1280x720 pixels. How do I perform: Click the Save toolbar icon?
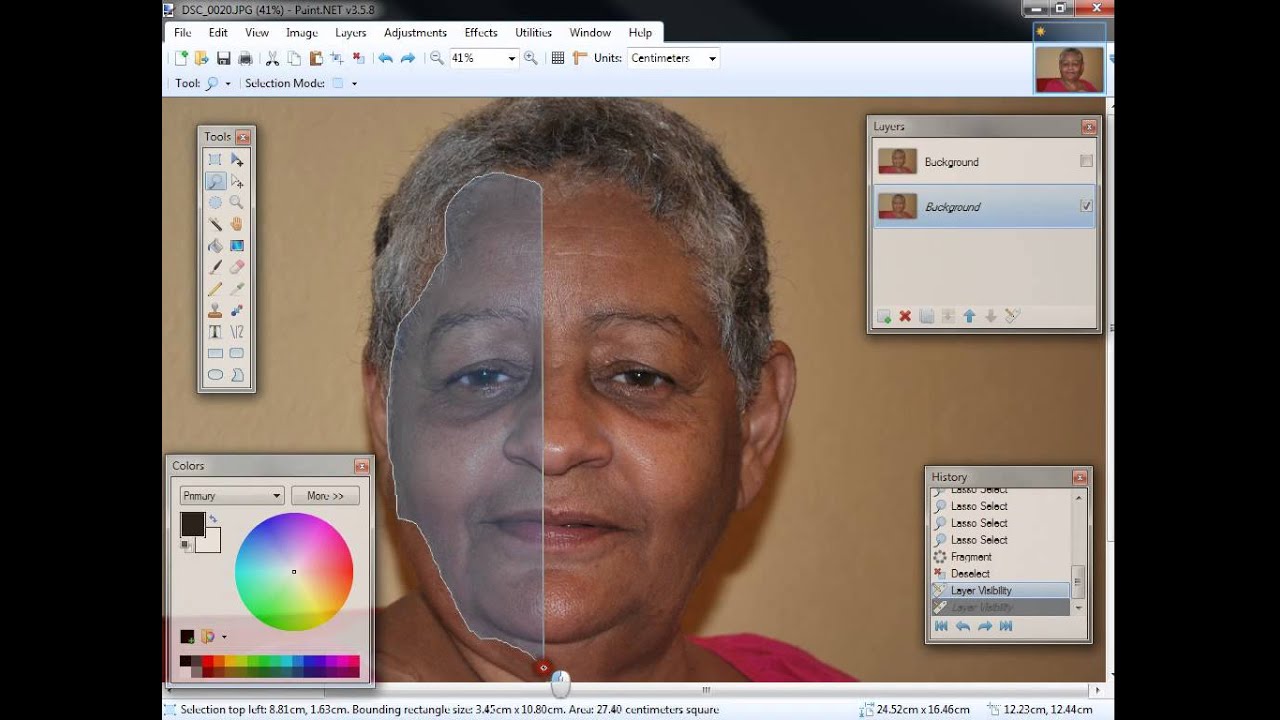click(x=224, y=58)
